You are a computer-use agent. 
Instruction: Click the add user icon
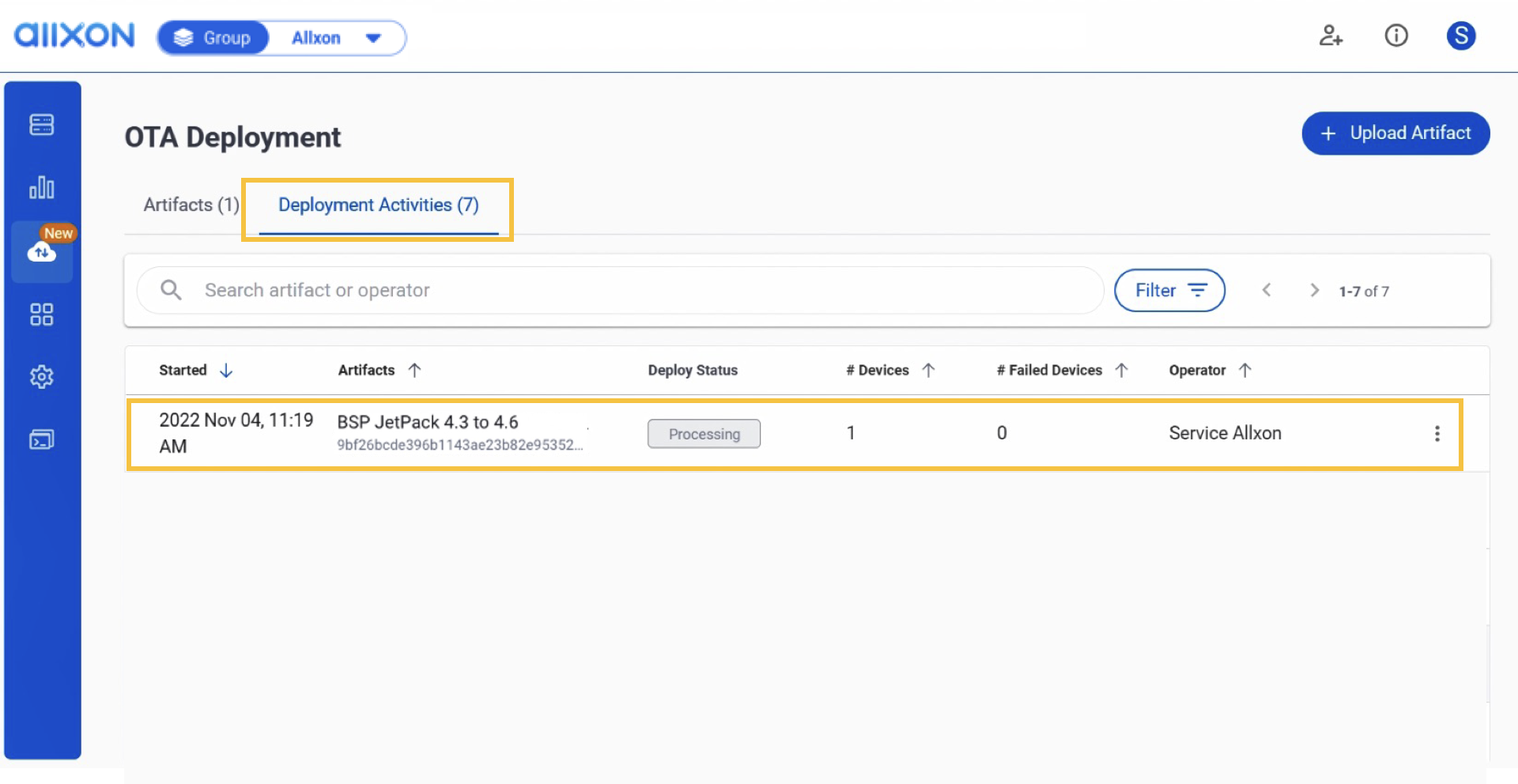1331,36
